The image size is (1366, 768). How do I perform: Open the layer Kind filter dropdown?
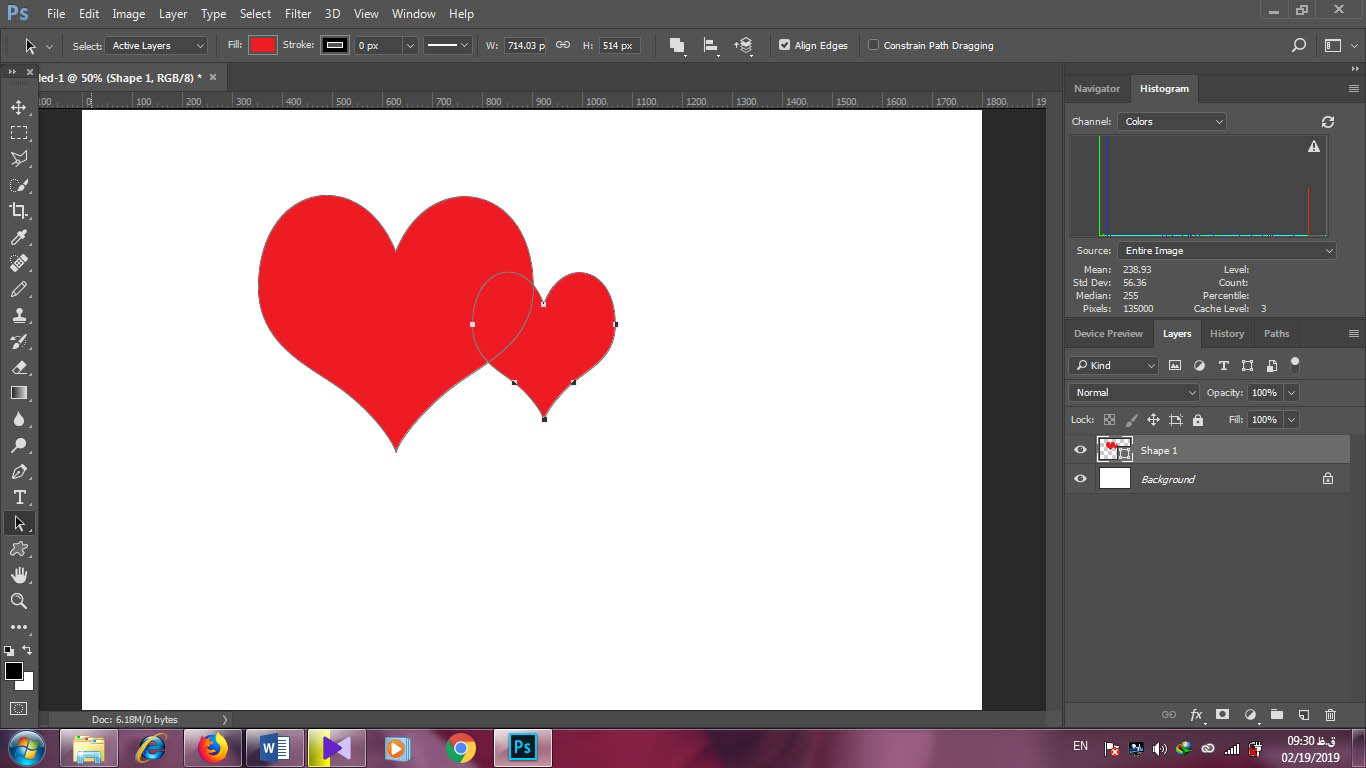coord(1113,365)
